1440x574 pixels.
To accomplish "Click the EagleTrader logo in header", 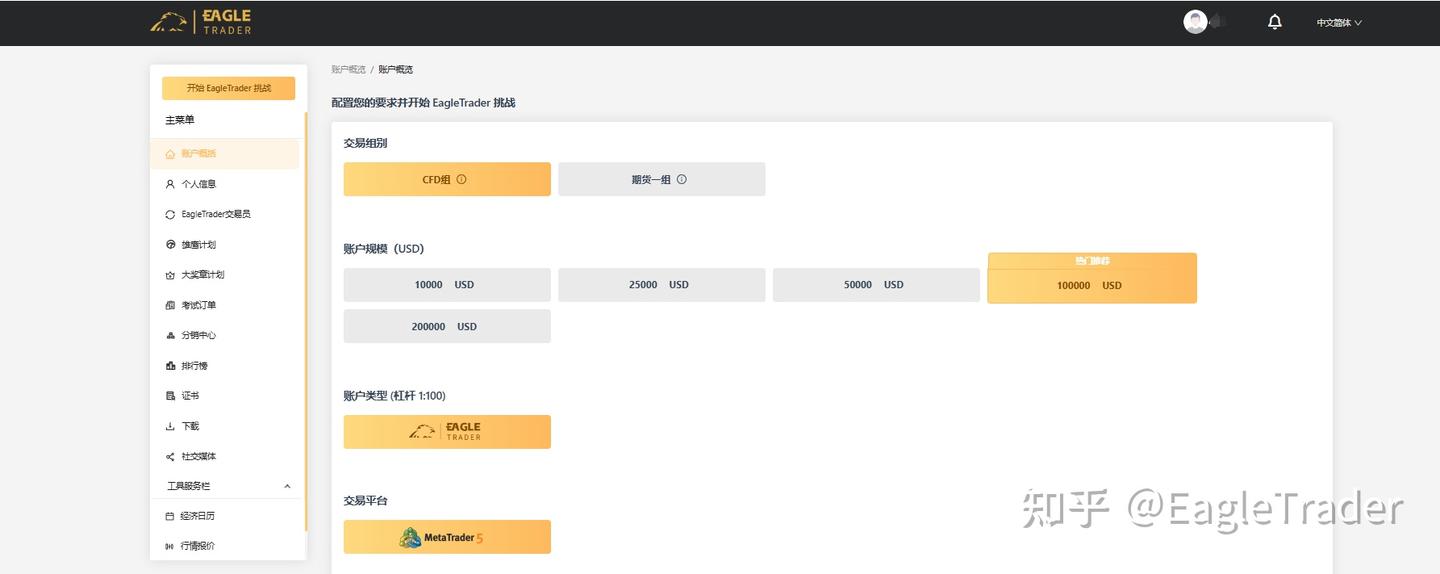I will 201,22.
